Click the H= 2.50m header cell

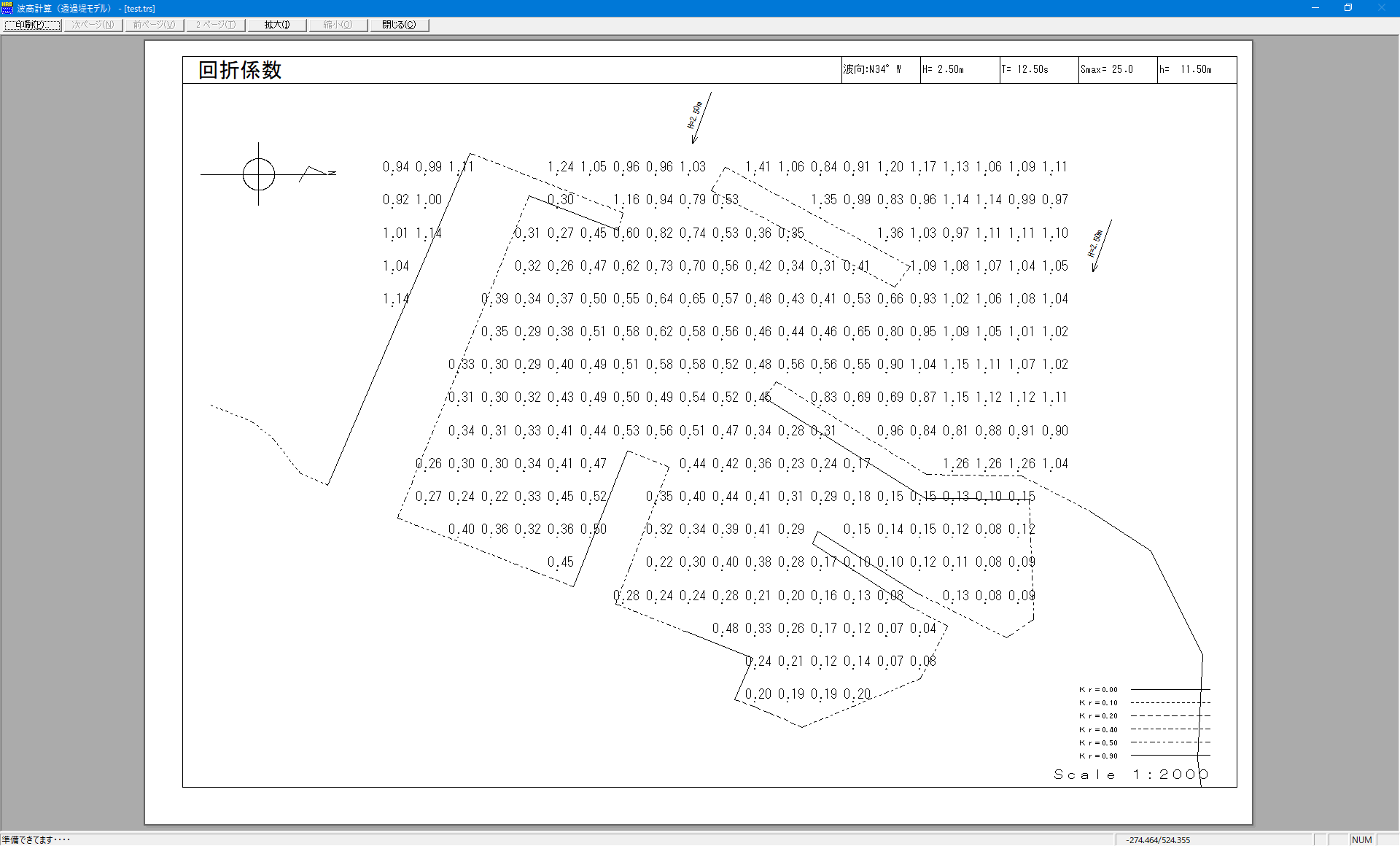click(960, 70)
